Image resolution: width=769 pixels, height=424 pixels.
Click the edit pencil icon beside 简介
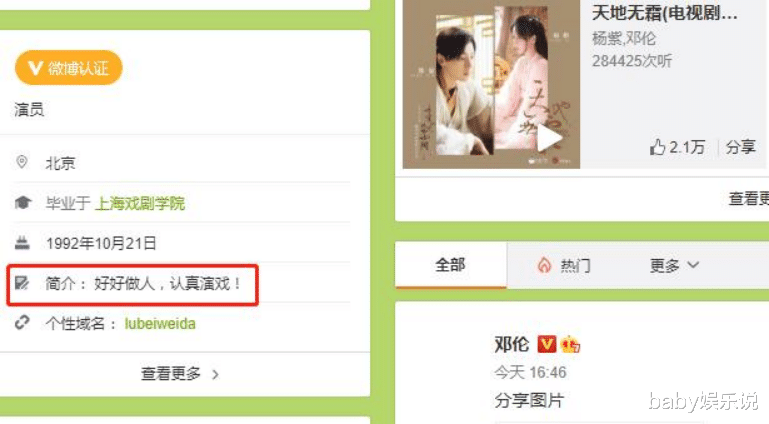pyautogui.click(x=22, y=283)
